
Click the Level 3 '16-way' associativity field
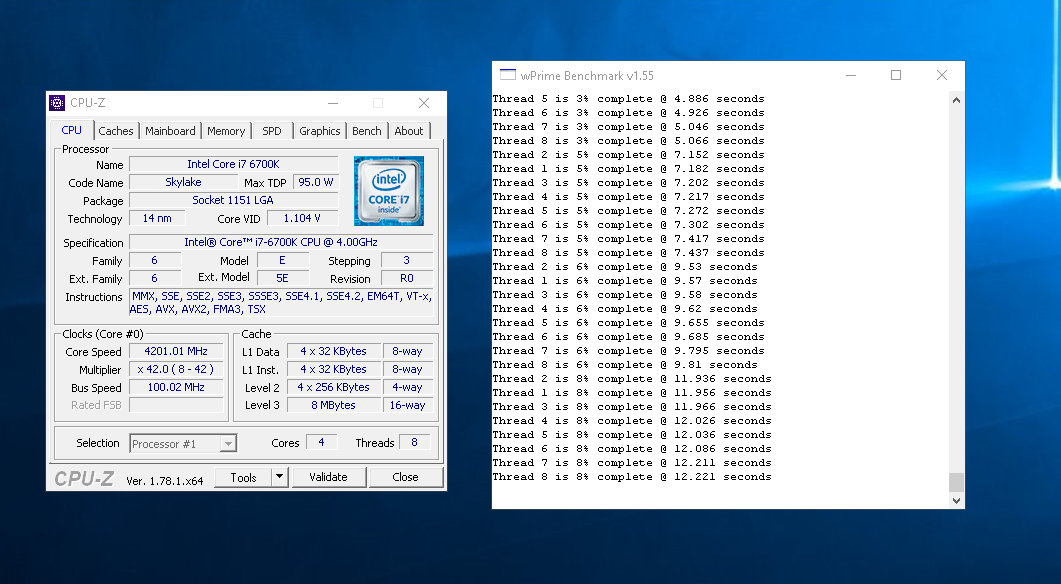[x=407, y=405]
